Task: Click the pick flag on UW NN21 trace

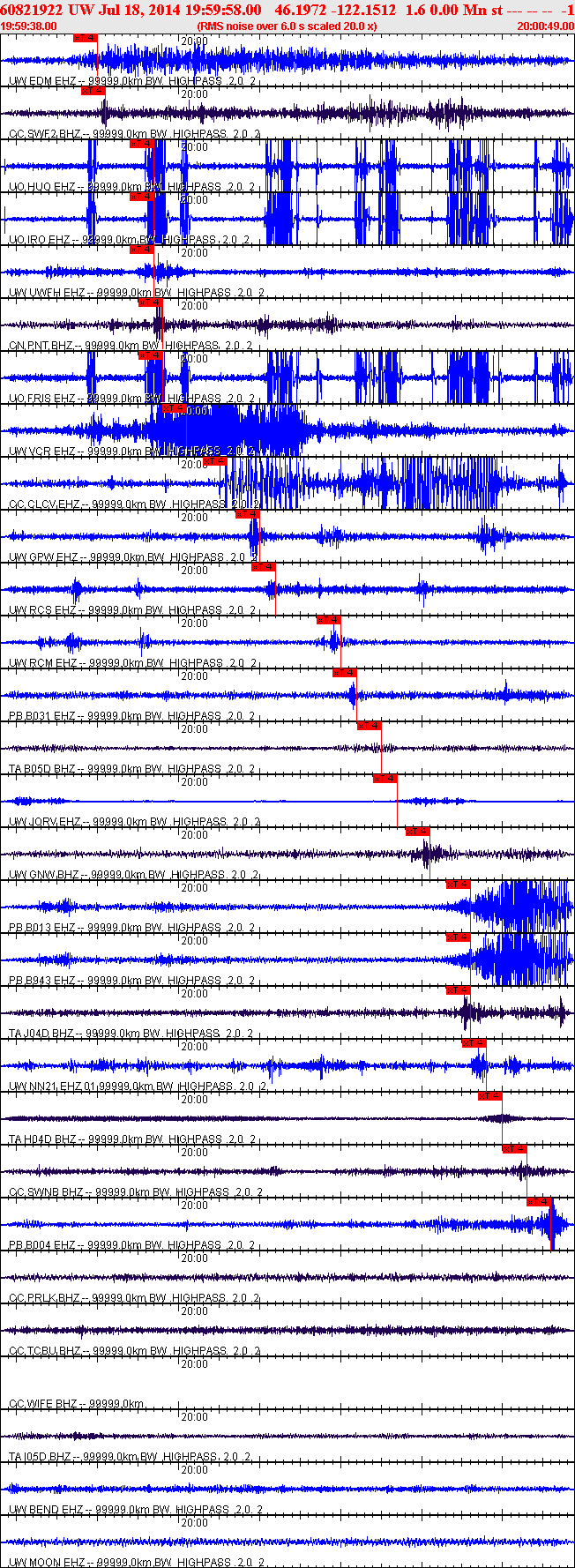Action: [474, 1043]
